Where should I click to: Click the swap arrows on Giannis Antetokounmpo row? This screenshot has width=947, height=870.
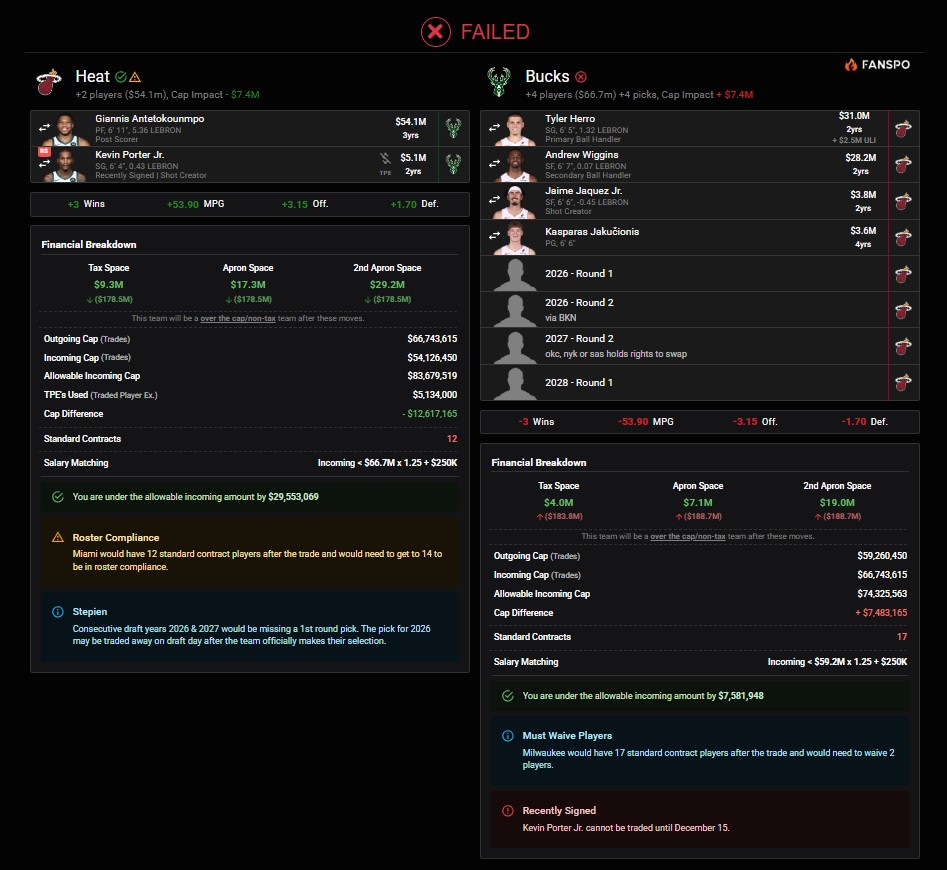pos(45,127)
